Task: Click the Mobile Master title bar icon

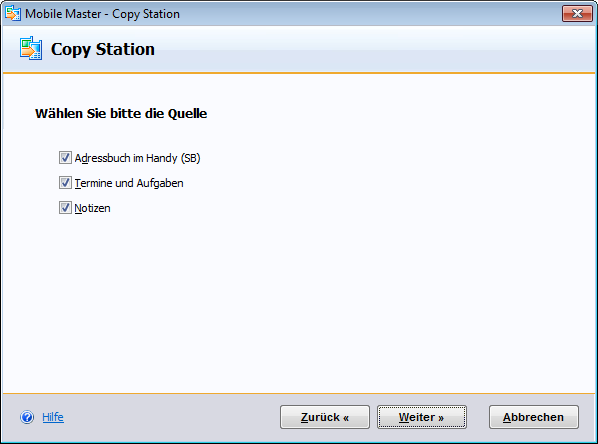Action: pos(13,13)
